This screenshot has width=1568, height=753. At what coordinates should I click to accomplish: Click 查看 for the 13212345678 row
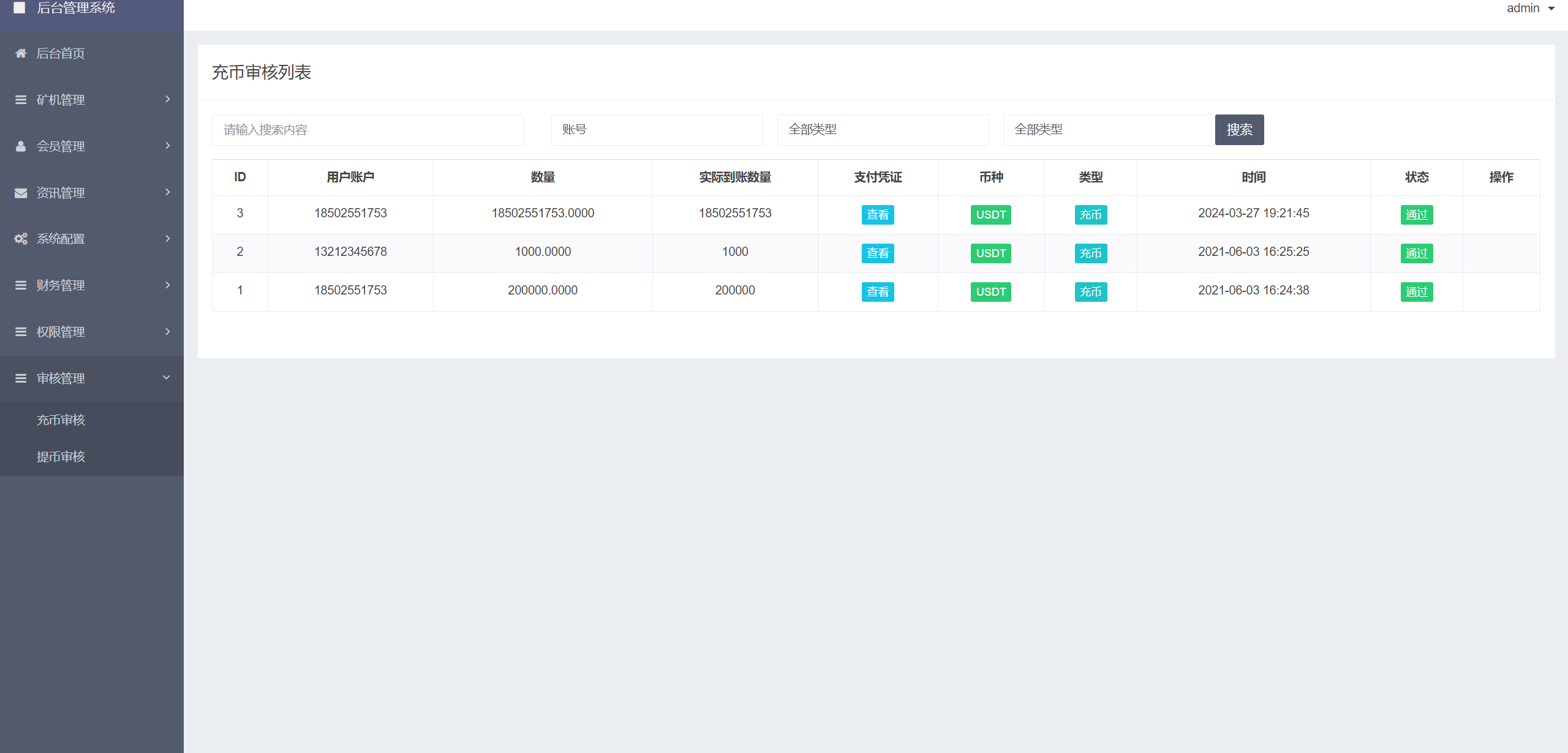pos(877,253)
